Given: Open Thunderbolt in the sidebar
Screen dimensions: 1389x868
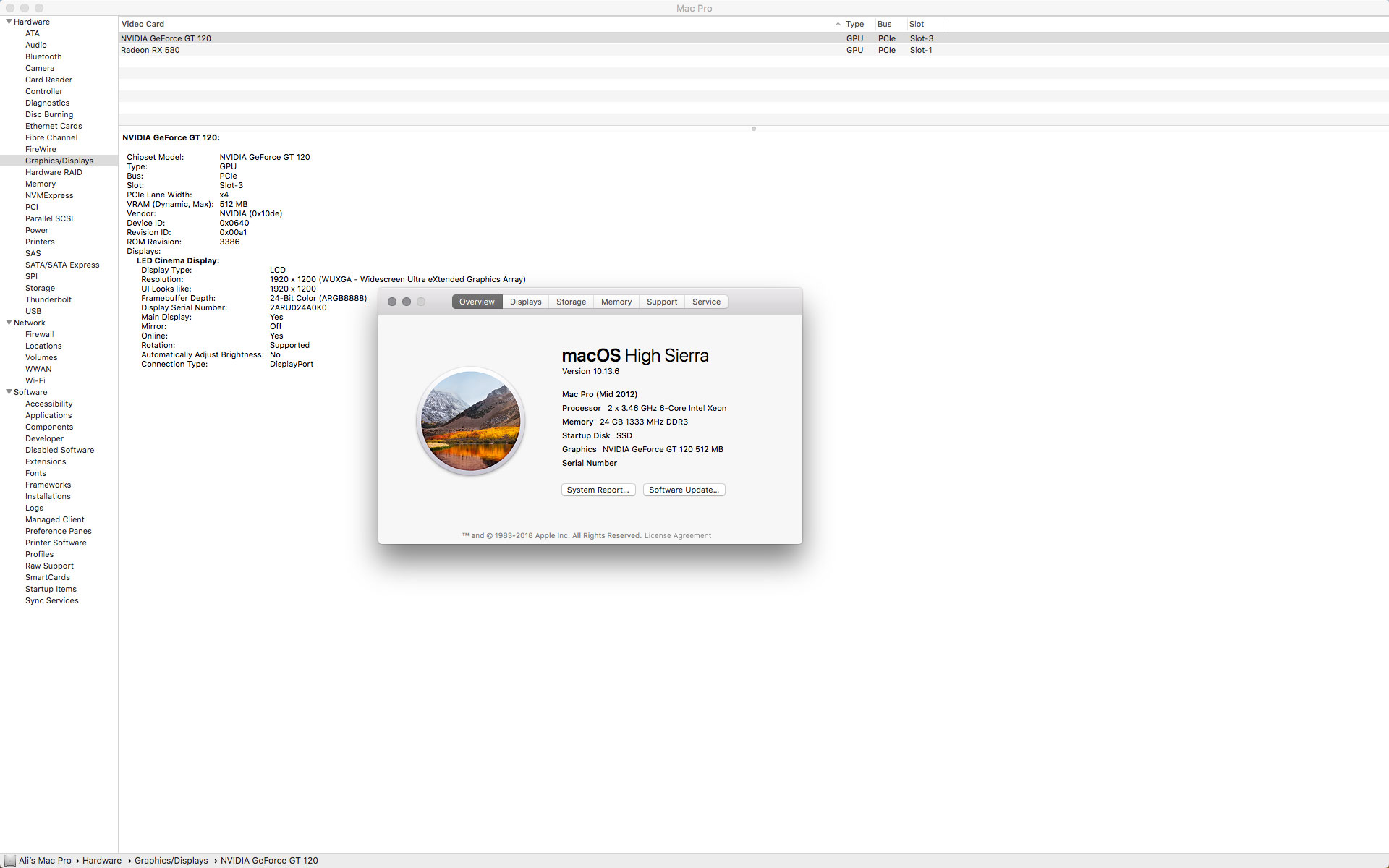Looking at the screenshot, I should coord(48,299).
